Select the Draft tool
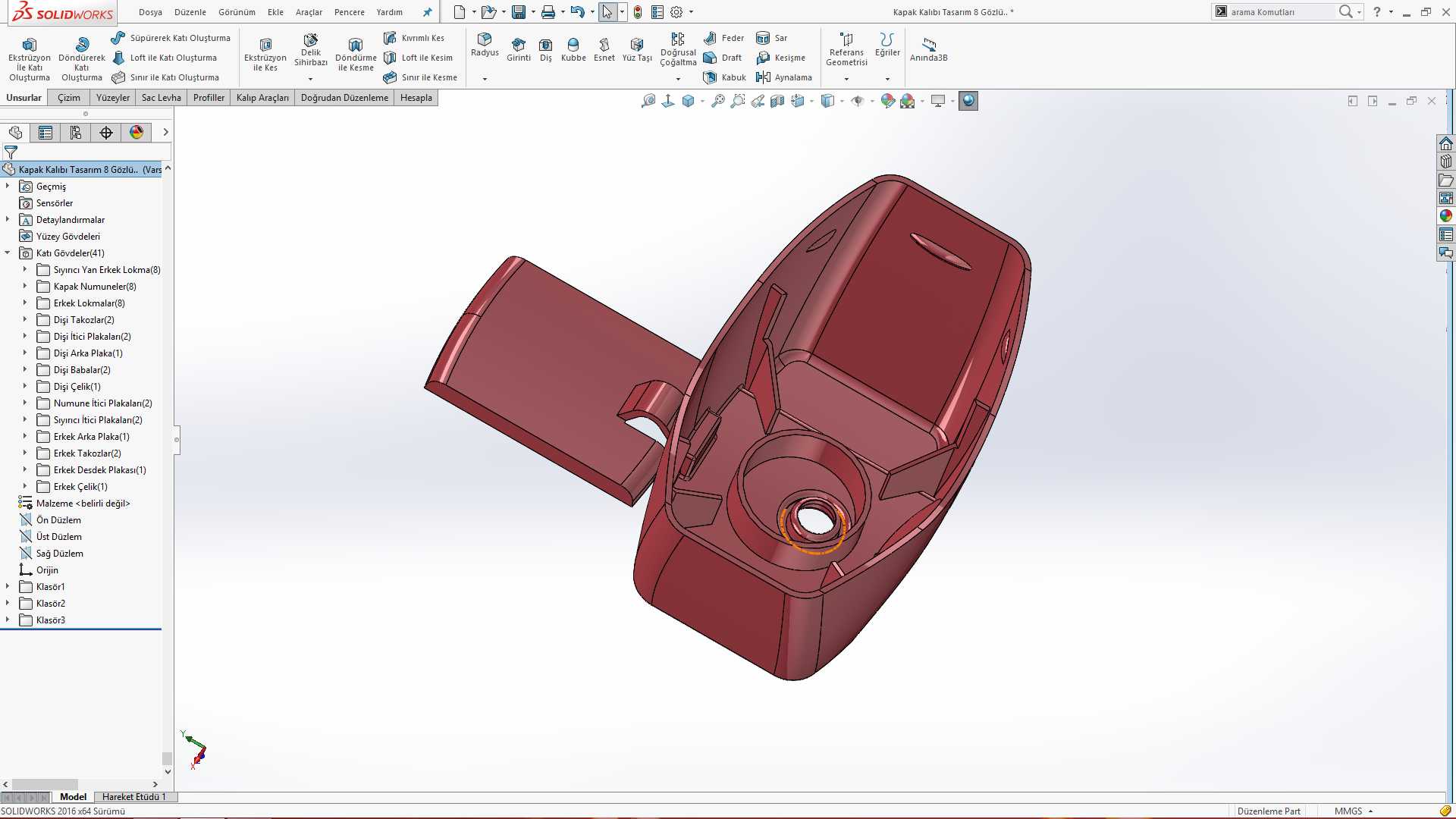 723,58
